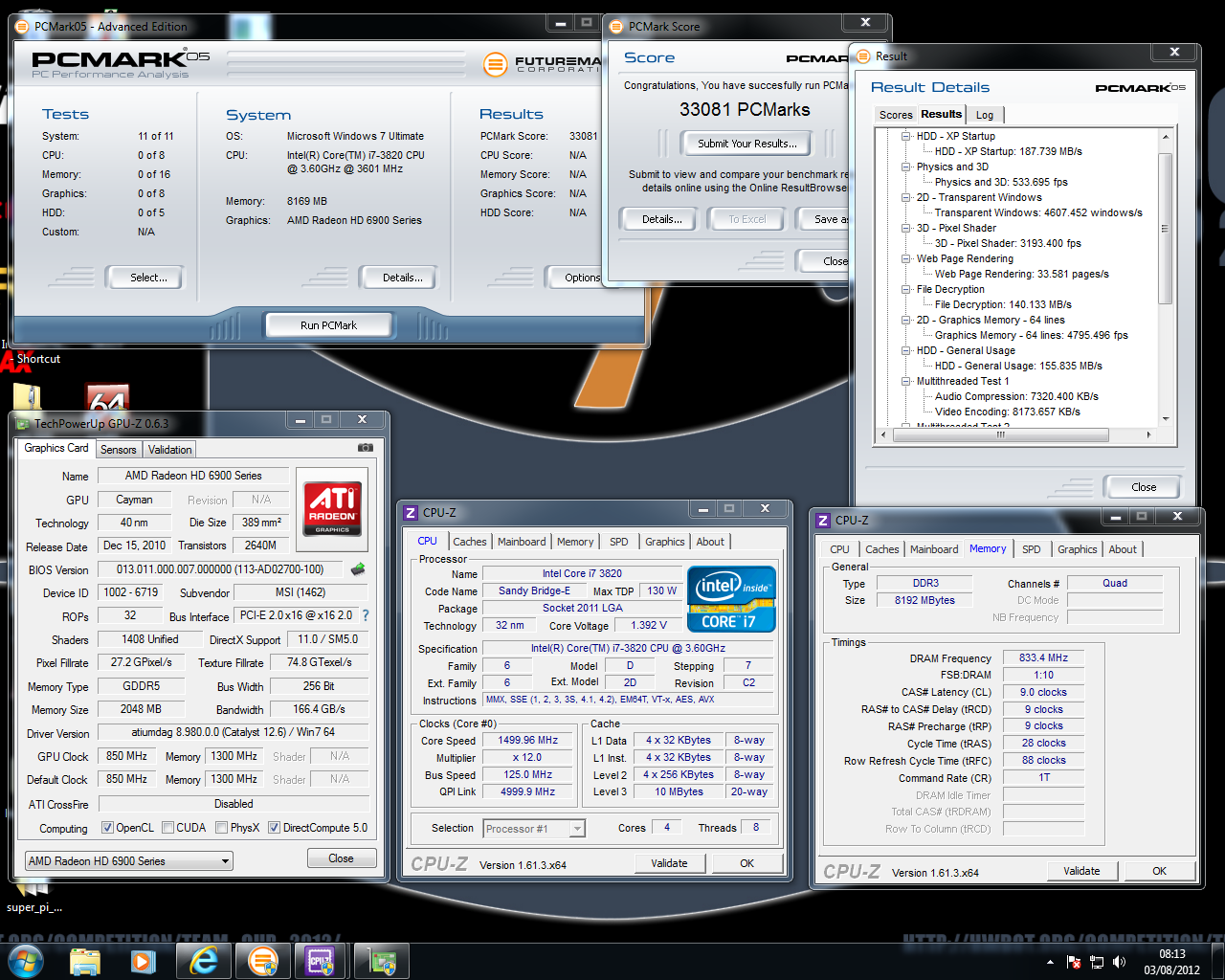Click ATI Radeon logo in GPU-Z
Viewport: 1225px width, 980px height.
click(x=333, y=507)
